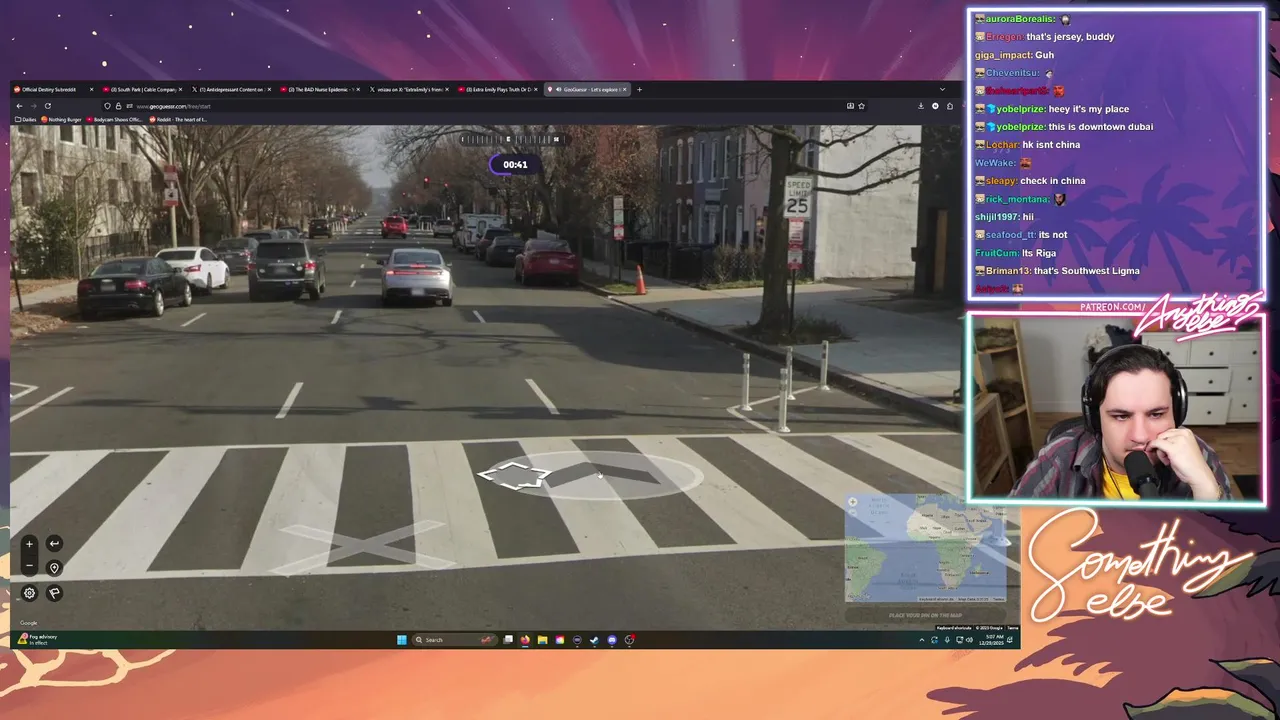
Task: Click chat message 'that's Southwest Ligma'
Action: coord(1086,271)
